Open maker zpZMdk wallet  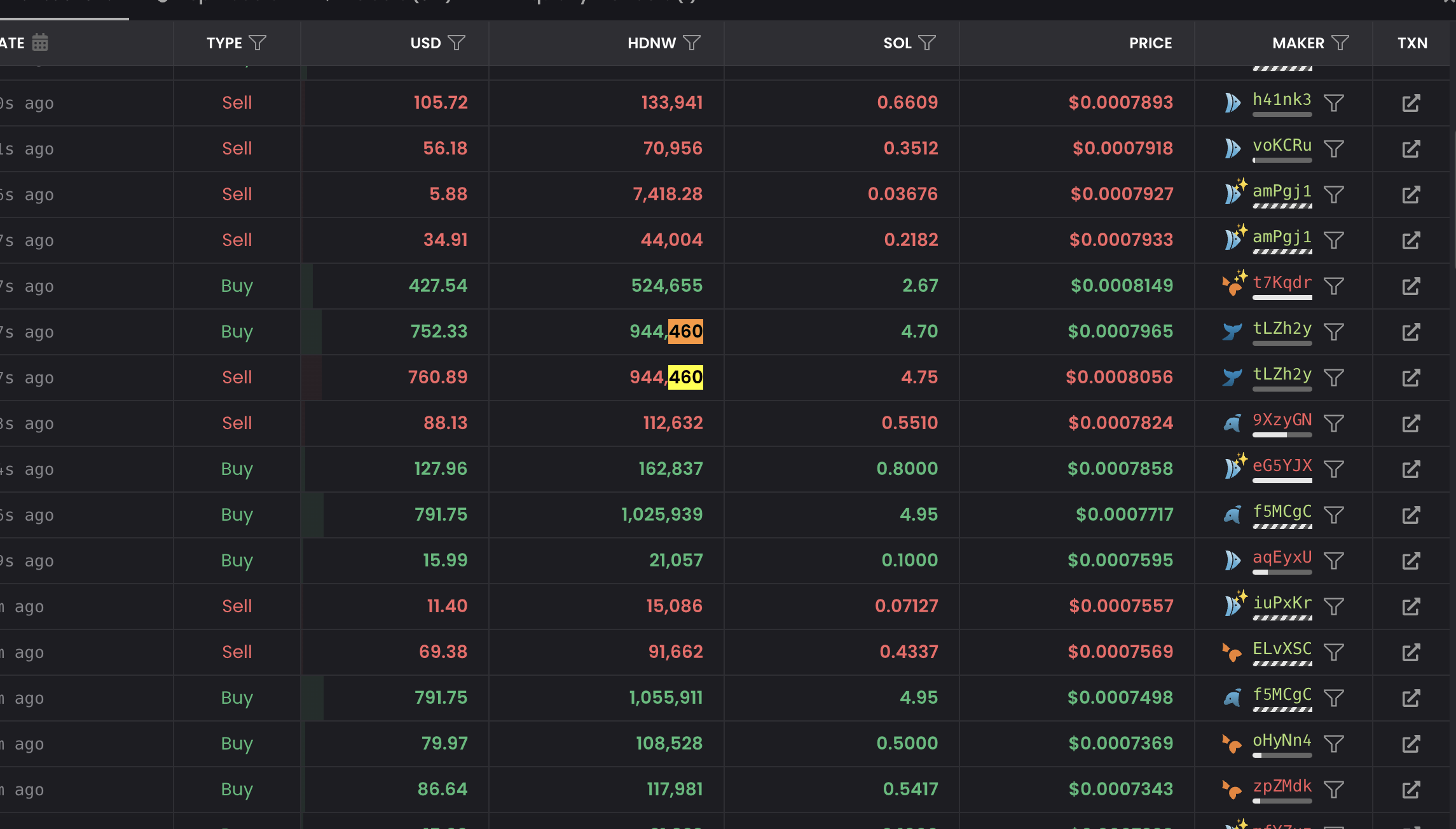[x=1282, y=786]
